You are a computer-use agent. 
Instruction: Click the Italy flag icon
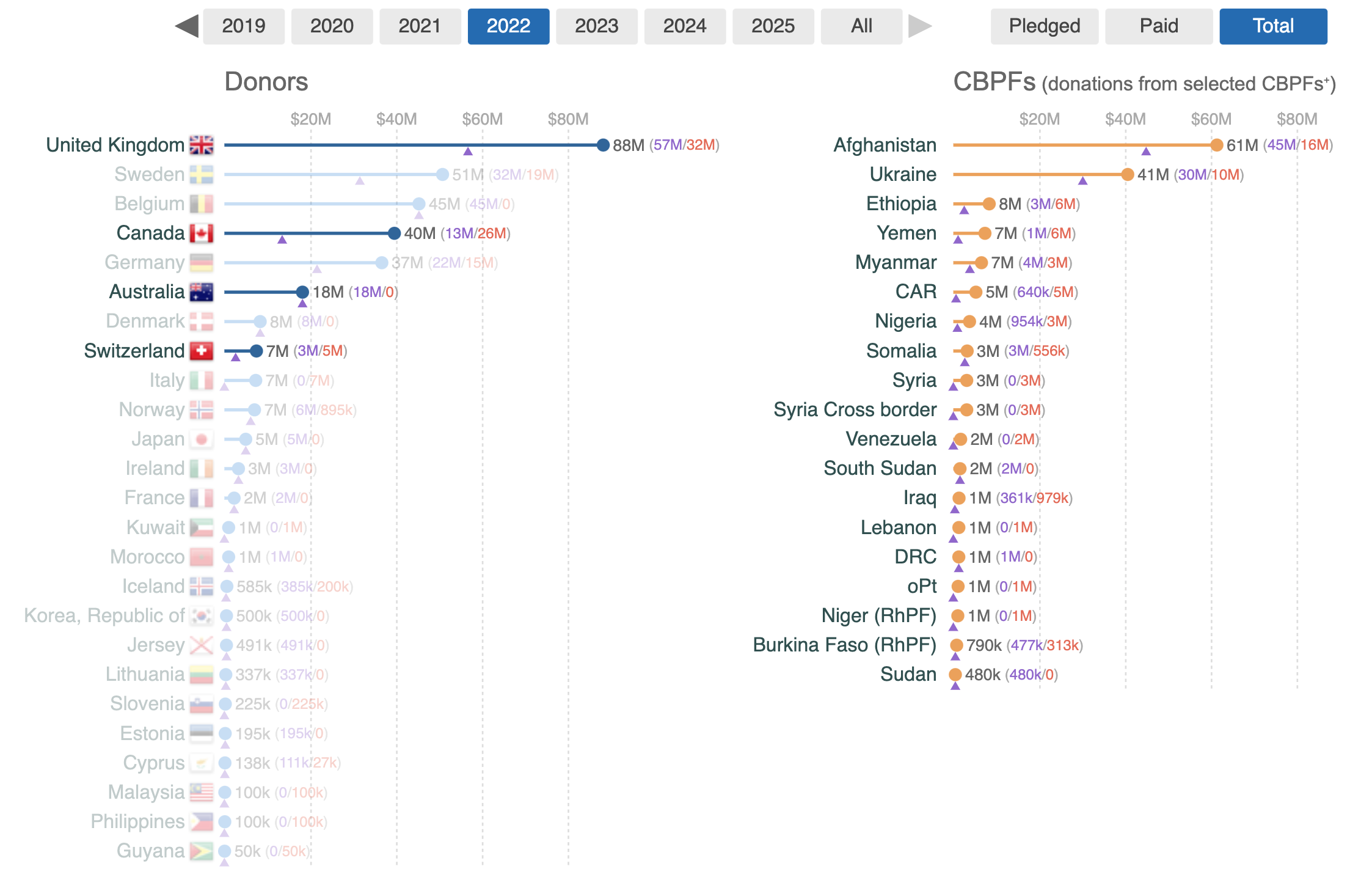click(201, 380)
